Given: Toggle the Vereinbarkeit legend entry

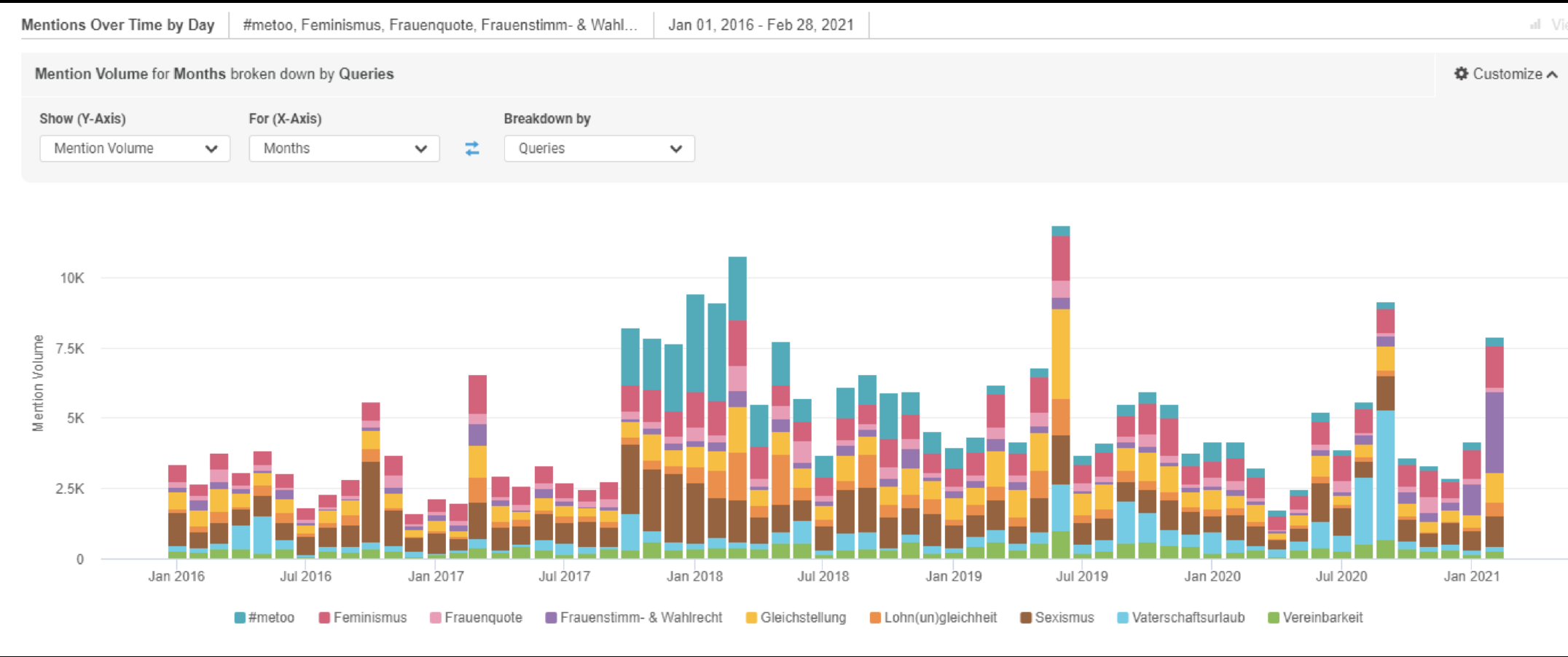Looking at the screenshot, I should pos(1316,618).
